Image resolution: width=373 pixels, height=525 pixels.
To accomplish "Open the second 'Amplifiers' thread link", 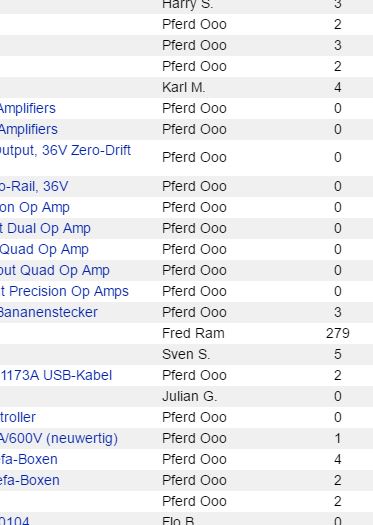I will (x=29, y=130).
